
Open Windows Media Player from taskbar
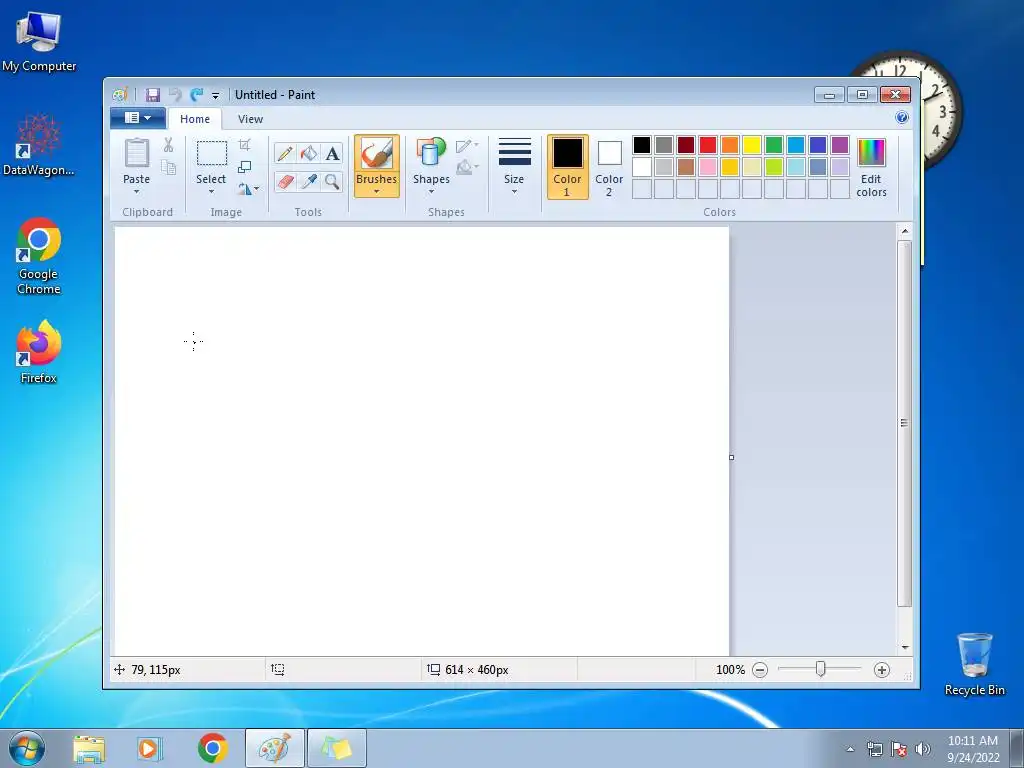click(150, 749)
